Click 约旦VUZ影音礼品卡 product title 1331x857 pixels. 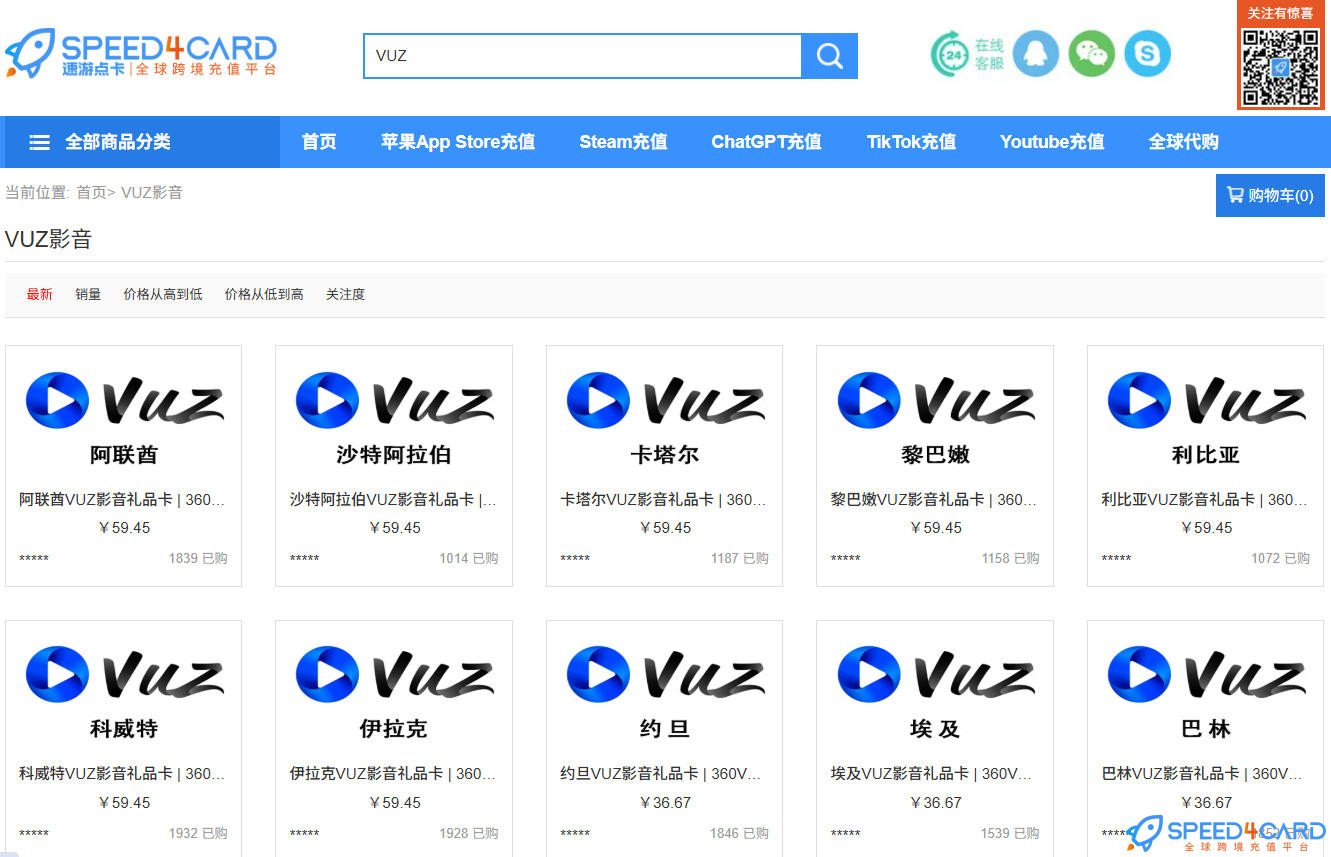point(661,773)
